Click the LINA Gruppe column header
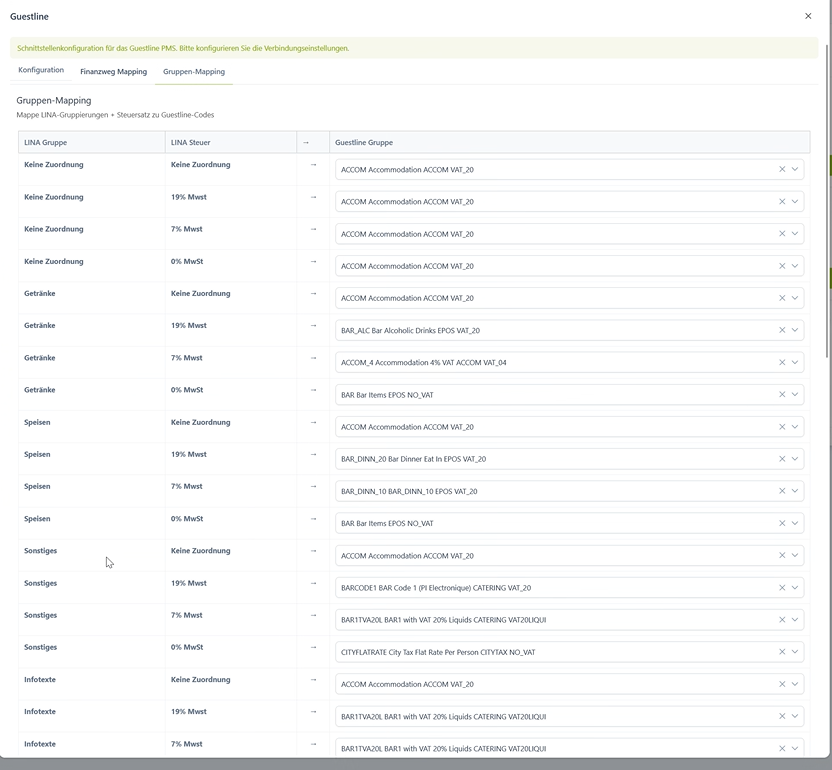This screenshot has width=832, height=770. (92, 142)
